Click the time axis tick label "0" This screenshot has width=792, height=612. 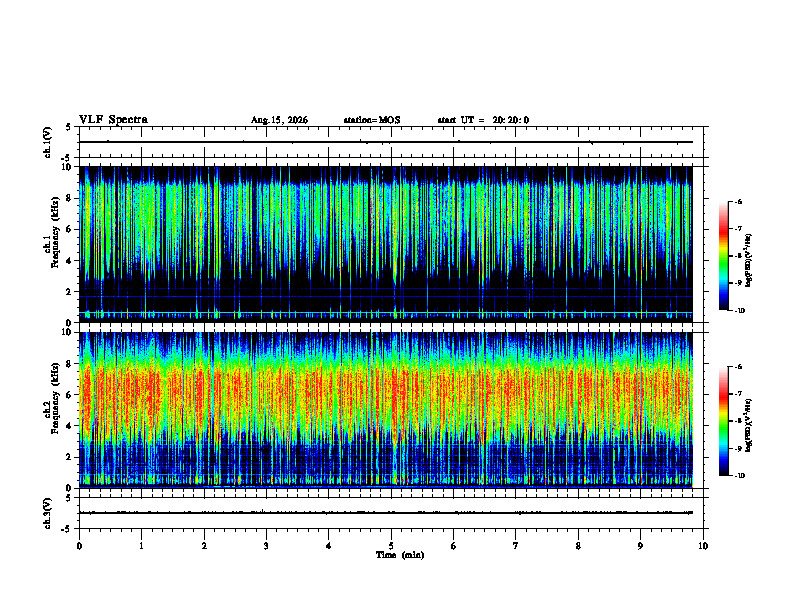click(79, 546)
